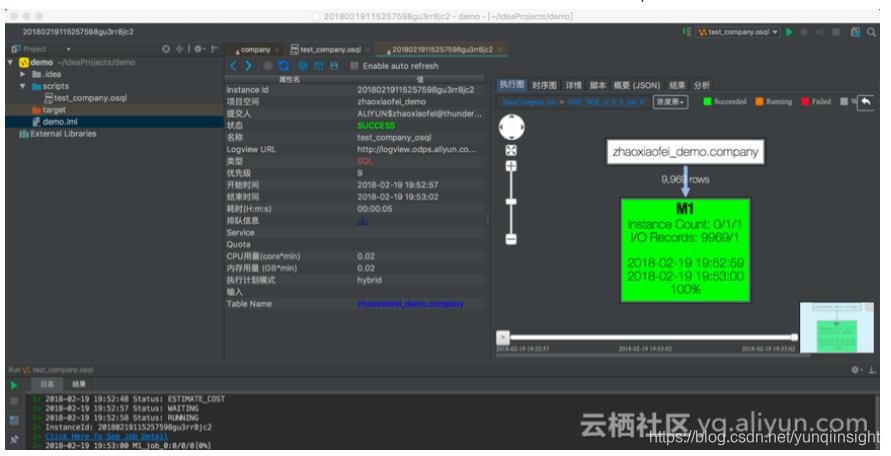This screenshot has height=456, width=891.
Task: Click the timeline play button
Action: 502,337
